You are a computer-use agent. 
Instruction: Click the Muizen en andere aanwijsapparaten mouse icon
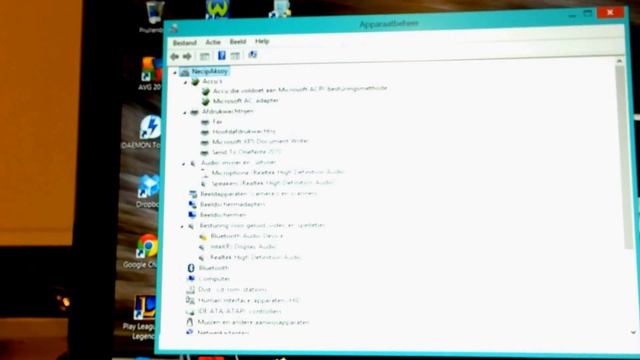[189, 322]
